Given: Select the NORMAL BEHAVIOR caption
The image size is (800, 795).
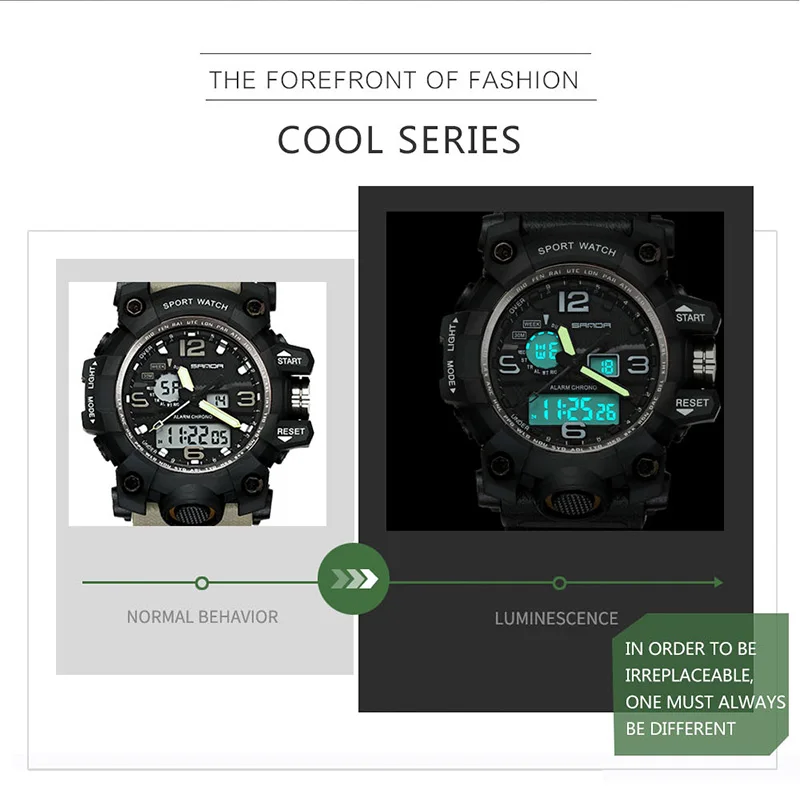Looking at the screenshot, I should point(203,617).
